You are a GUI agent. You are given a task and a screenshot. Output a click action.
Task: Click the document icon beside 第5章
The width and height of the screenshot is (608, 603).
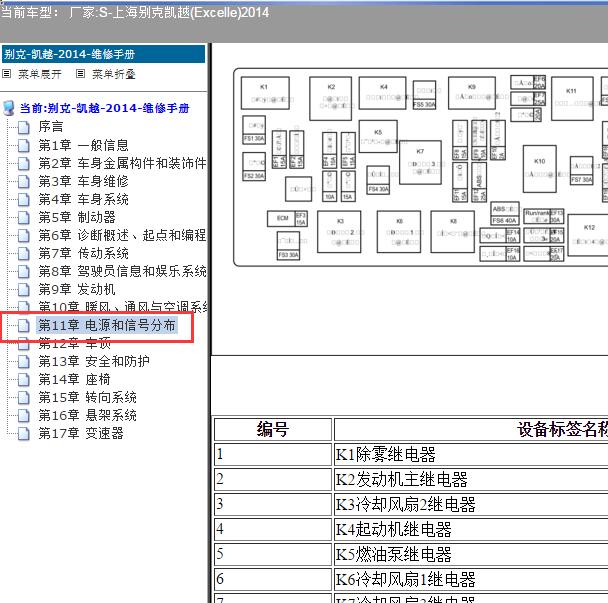click(24, 217)
